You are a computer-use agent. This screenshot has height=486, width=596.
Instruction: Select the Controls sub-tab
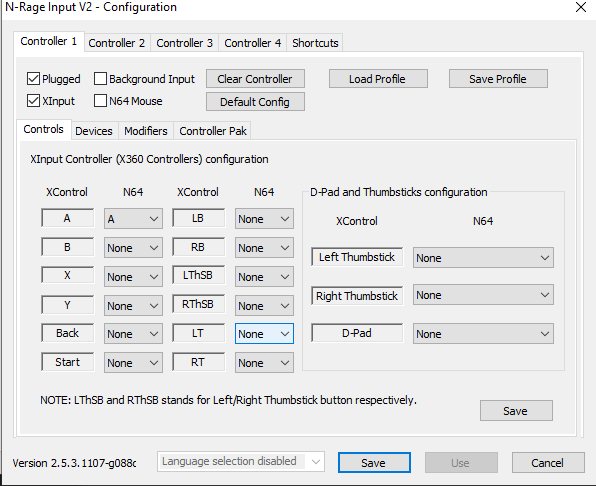[43, 130]
